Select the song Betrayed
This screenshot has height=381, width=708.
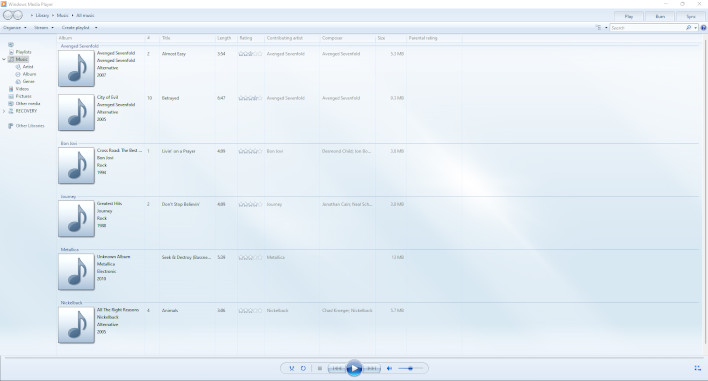tap(170, 98)
